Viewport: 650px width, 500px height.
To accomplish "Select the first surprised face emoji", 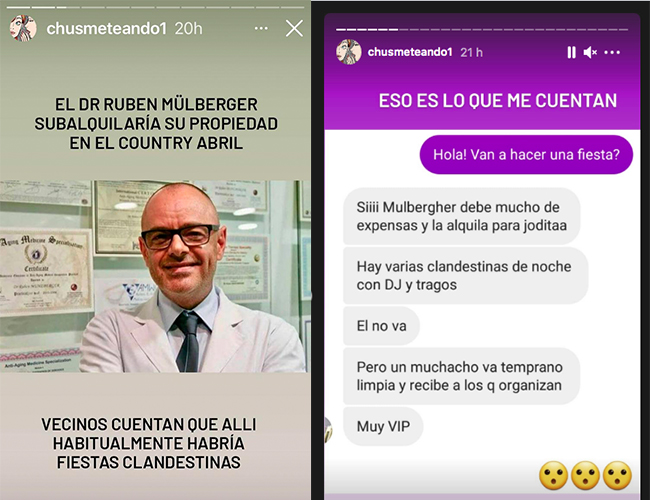I will point(553,475).
